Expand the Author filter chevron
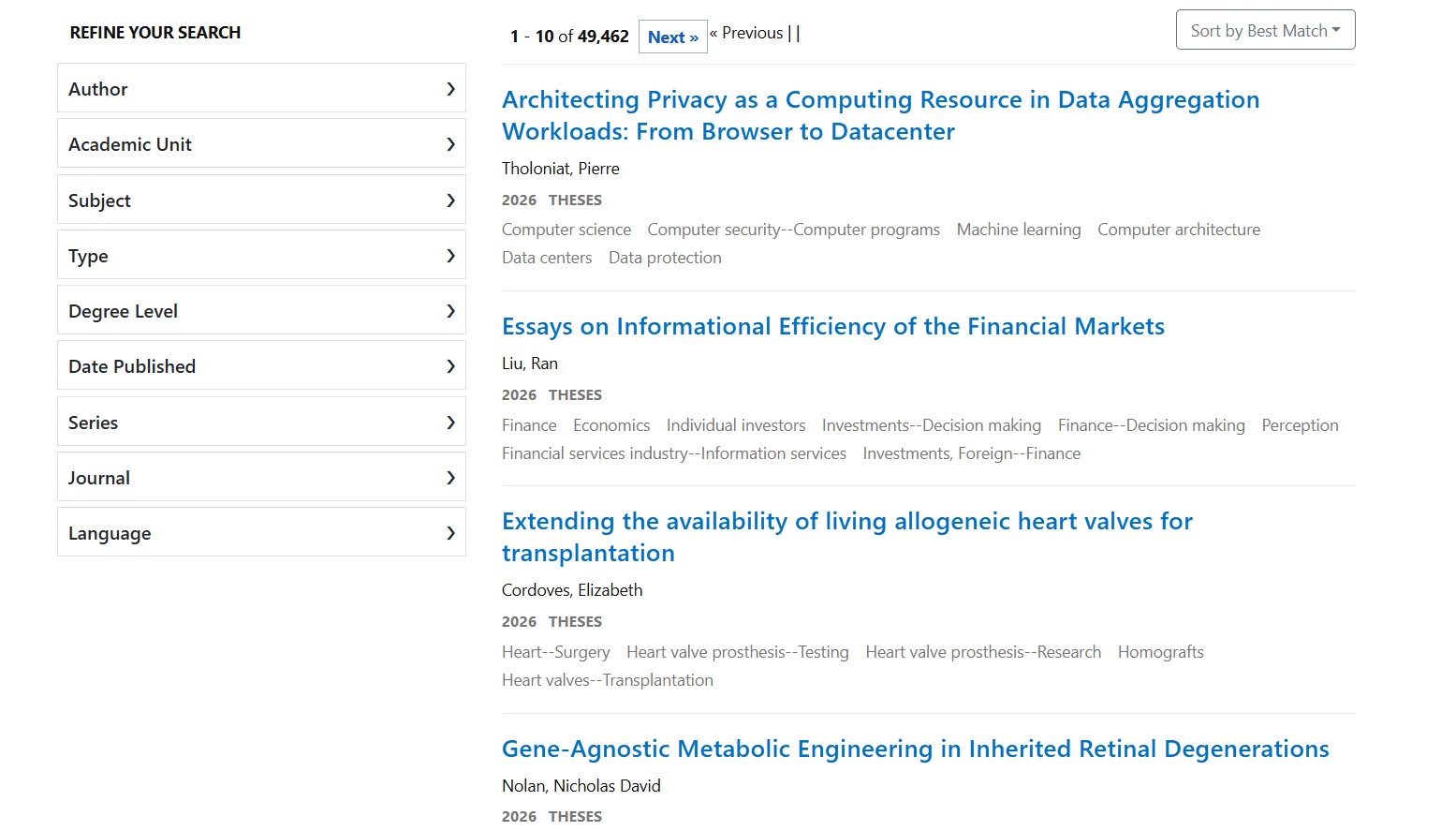Viewport: 1456px width, 831px height. click(449, 89)
